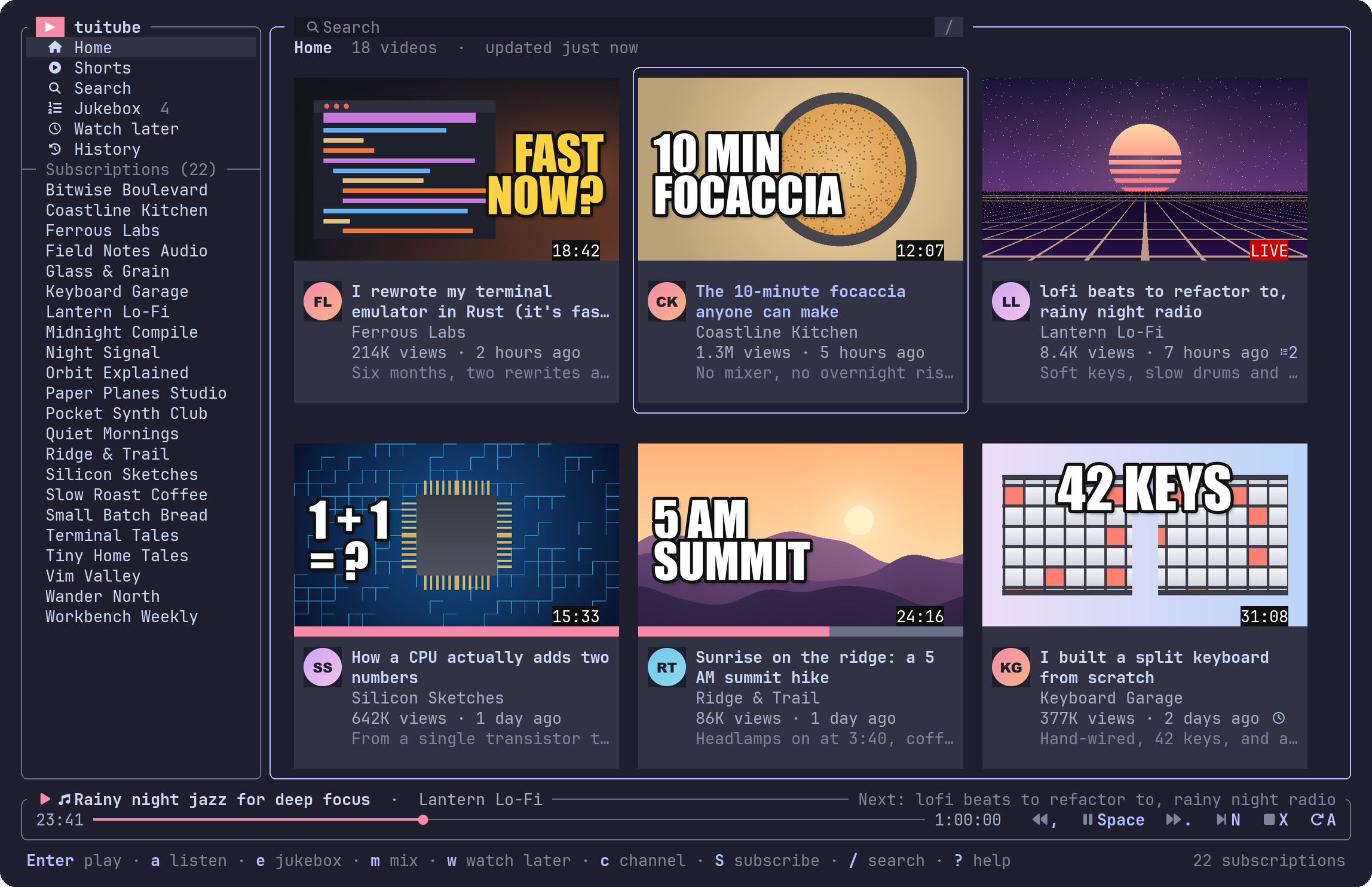Seek using the player progress slider handle
The height and width of the screenshot is (887, 1372).
tap(423, 819)
